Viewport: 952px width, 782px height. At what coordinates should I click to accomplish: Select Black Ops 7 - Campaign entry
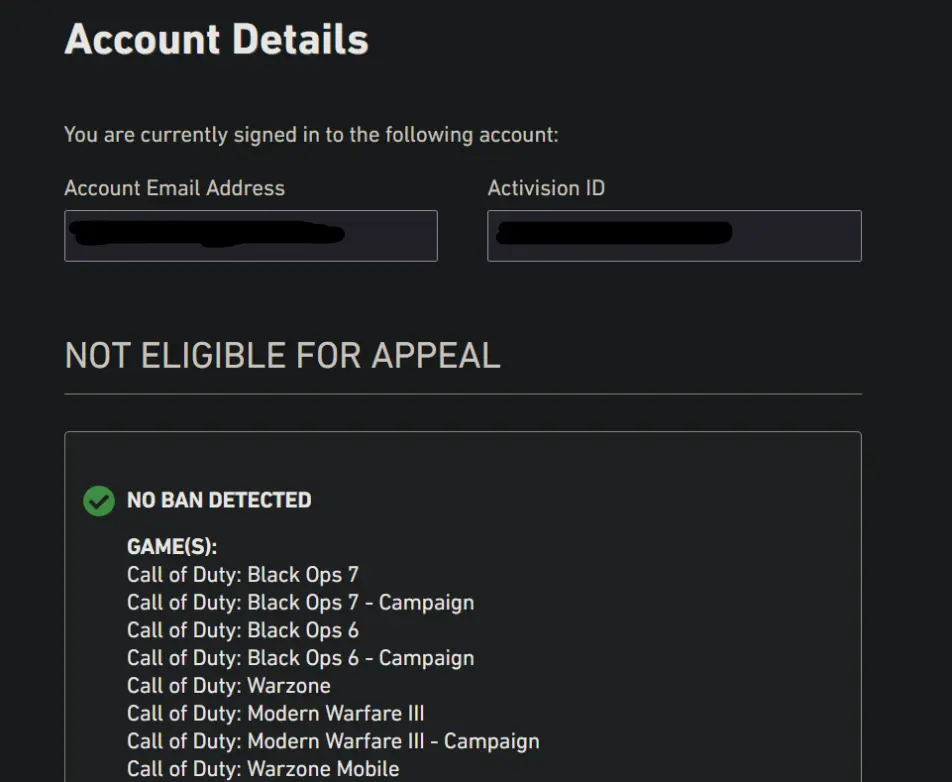click(300, 603)
